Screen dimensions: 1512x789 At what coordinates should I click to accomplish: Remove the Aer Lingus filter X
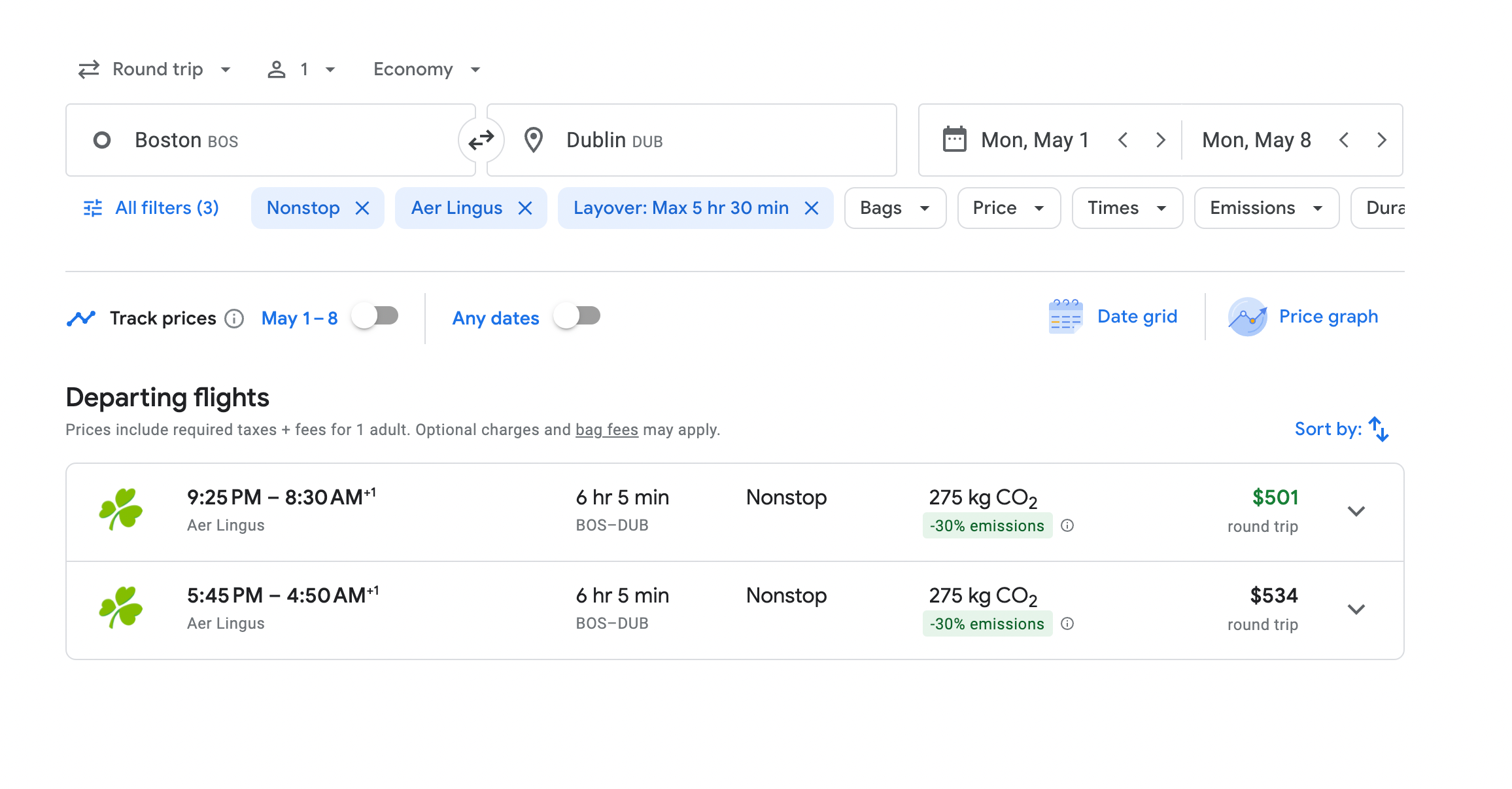tap(525, 208)
